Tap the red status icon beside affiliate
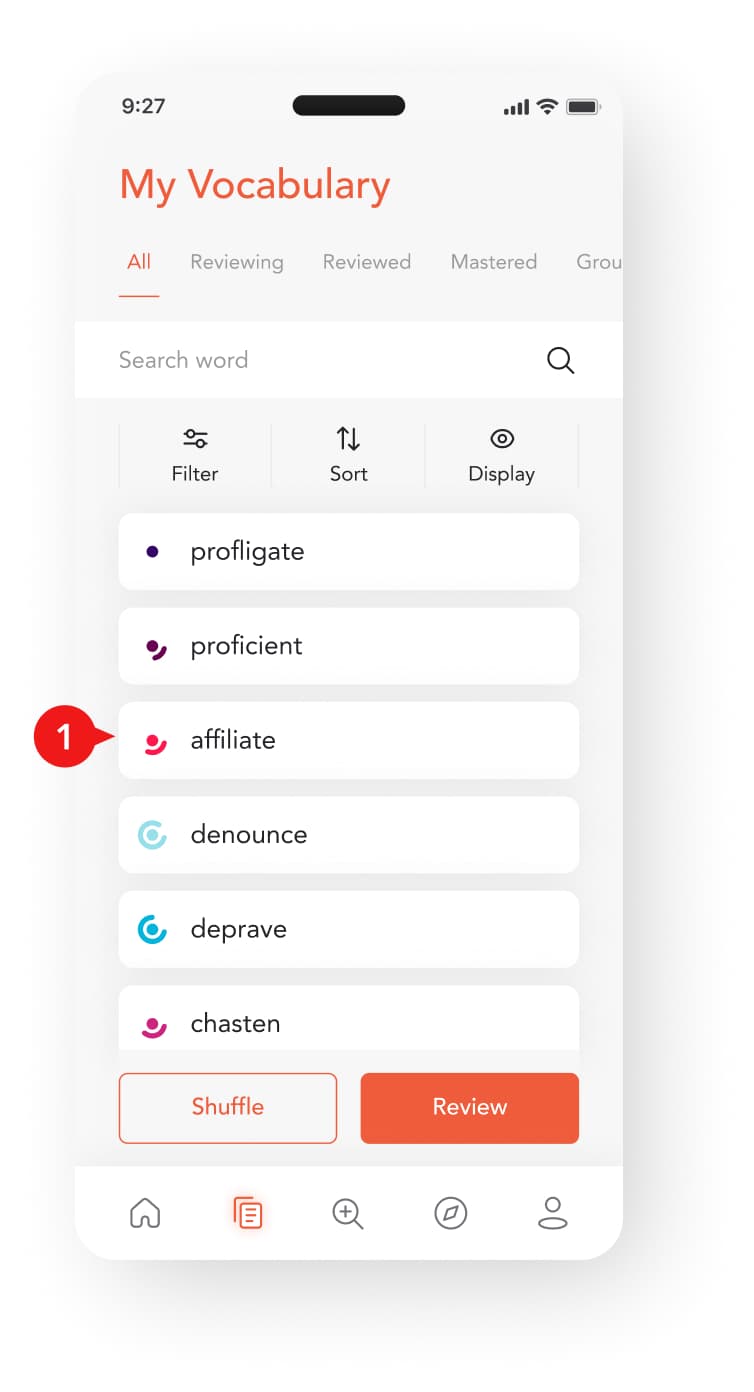The image size is (754, 1392). click(x=154, y=741)
